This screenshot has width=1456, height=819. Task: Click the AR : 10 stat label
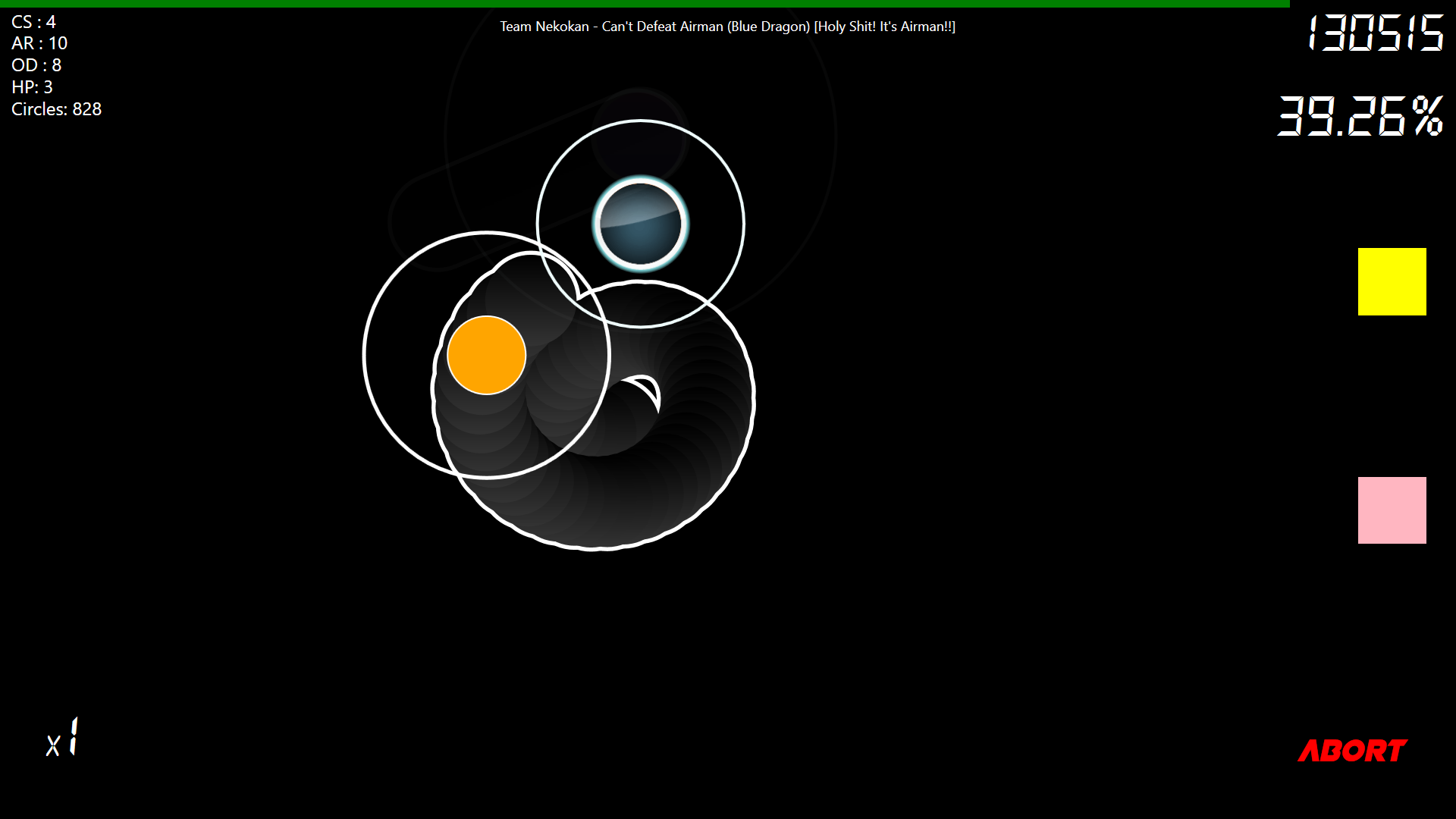pyautogui.click(x=39, y=43)
